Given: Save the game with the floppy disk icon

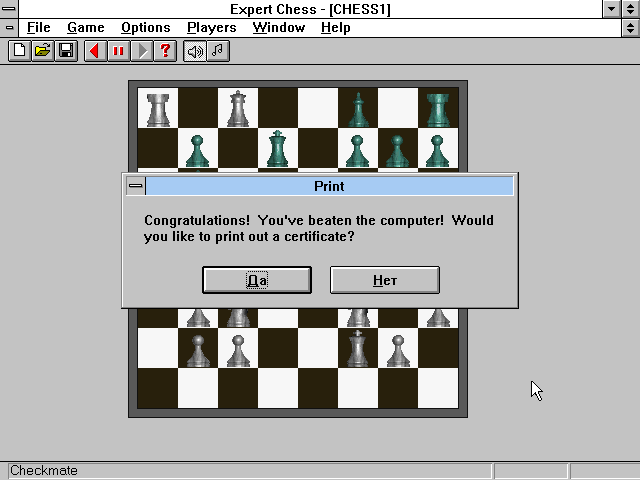Looking at the screenshot, I should coord(66,51).
